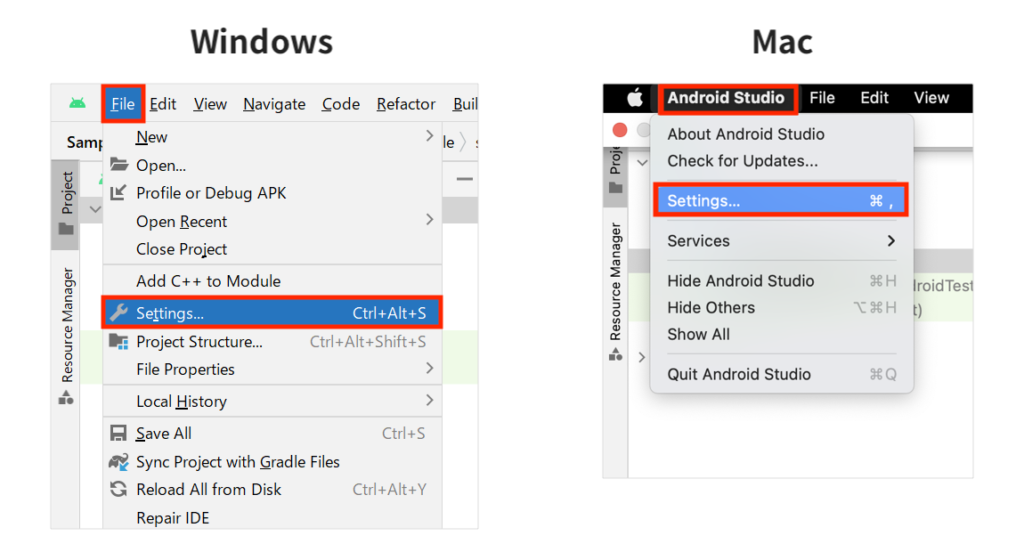Choose Close Project
1024x552 pixels.
coord(272,249)
